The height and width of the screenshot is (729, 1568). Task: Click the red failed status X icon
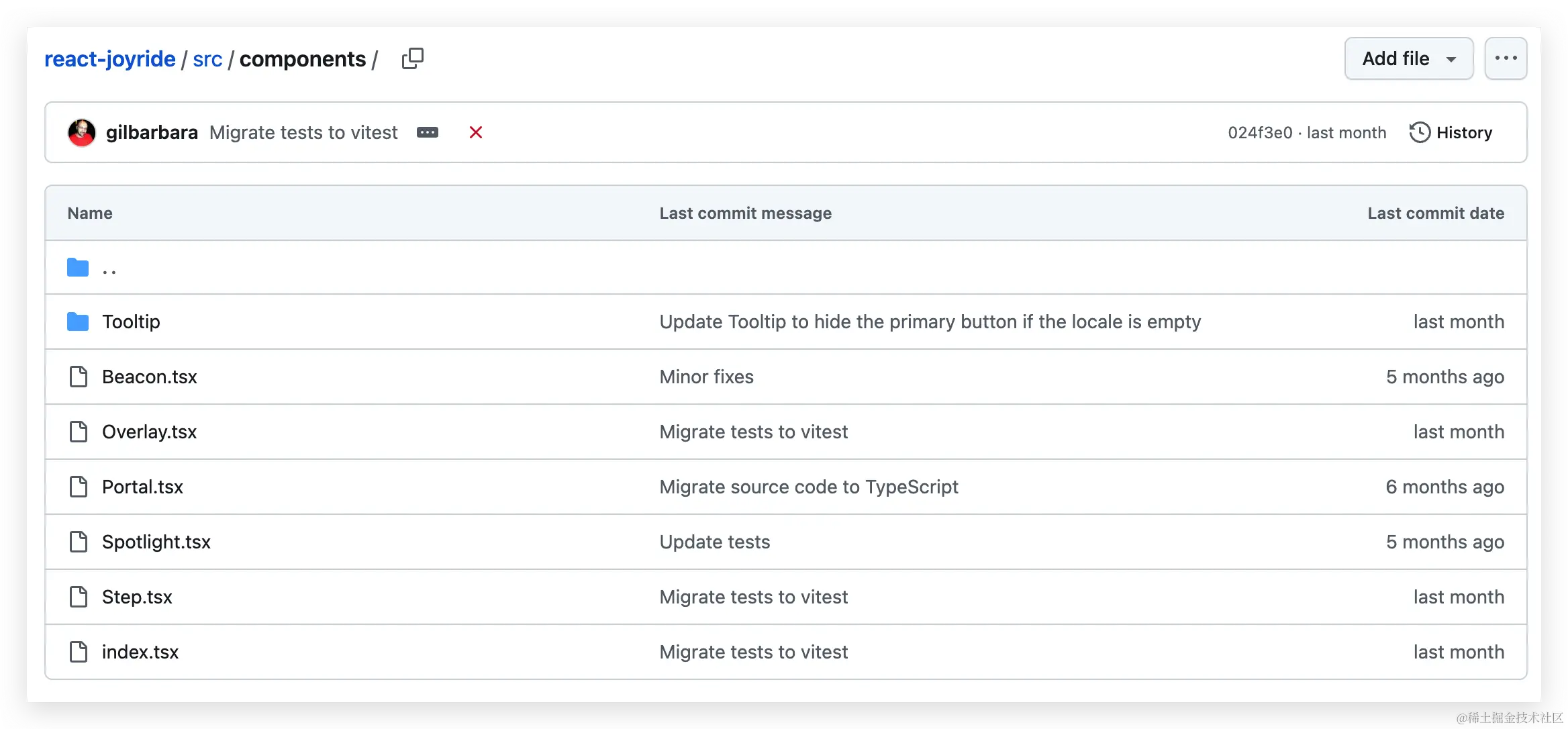pos(476,132)
